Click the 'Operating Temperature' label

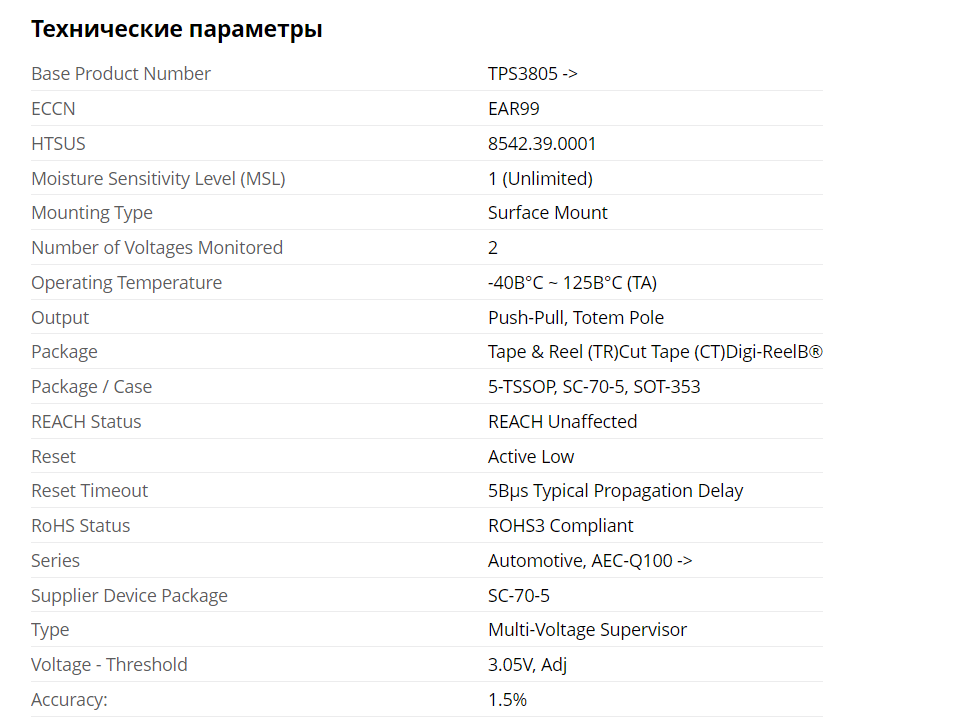(x=127, y=283)
